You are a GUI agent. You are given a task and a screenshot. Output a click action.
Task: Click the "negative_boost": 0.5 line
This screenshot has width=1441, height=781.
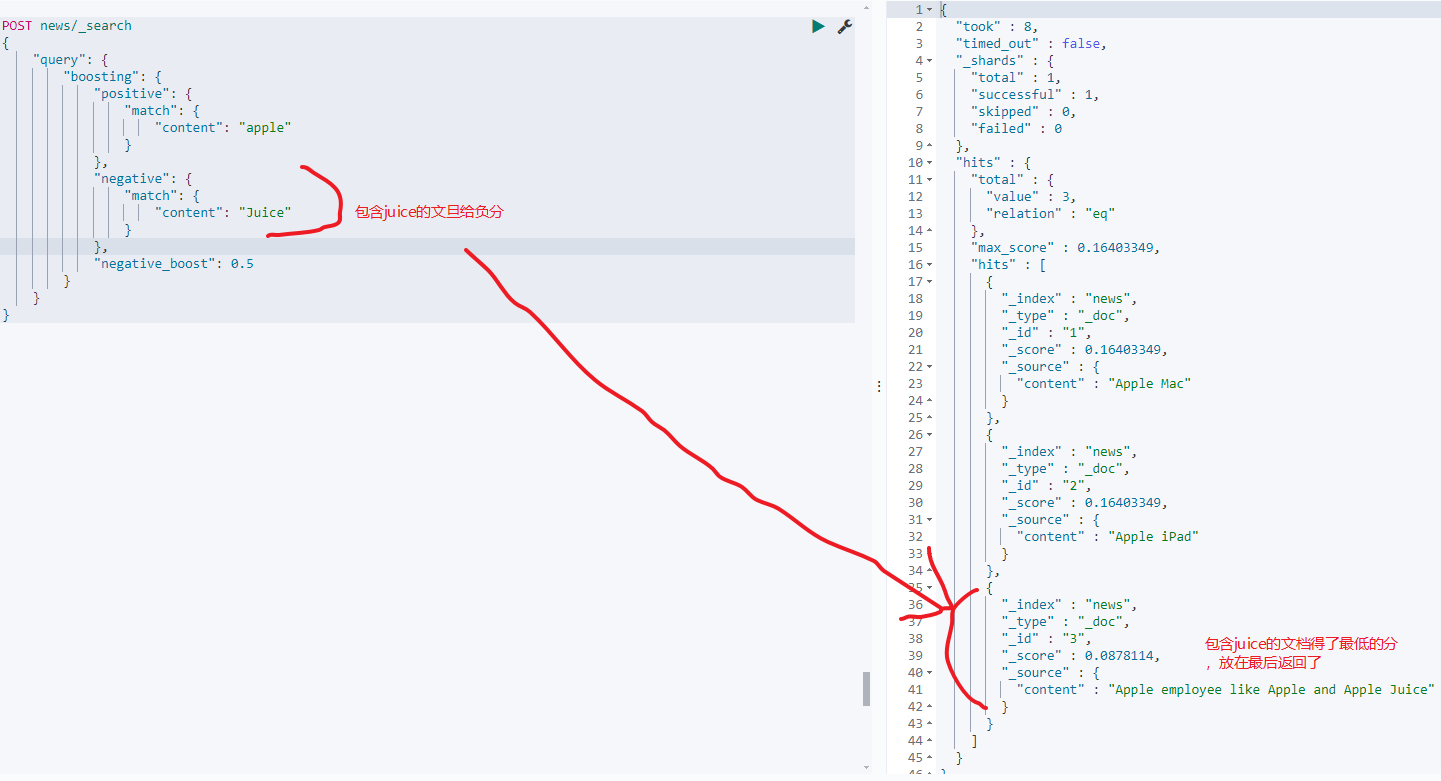tap(174, 264)
